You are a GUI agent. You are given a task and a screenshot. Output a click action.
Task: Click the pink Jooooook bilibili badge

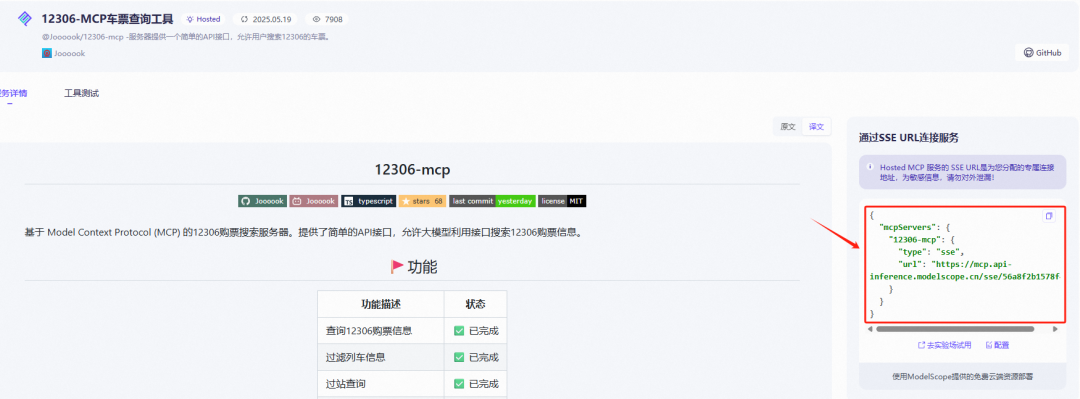click(313, 201)
